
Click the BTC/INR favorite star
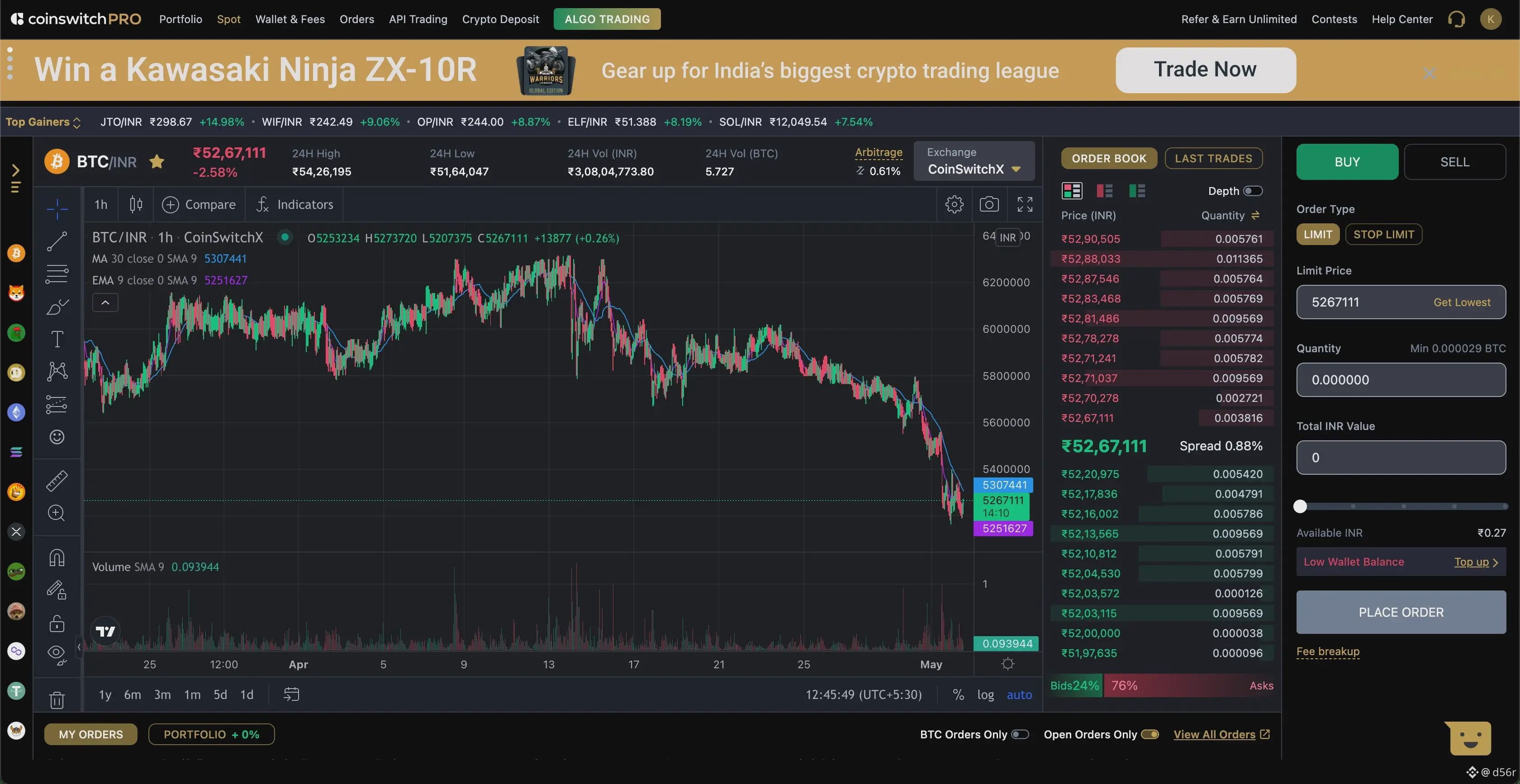(x=157, y=161)
